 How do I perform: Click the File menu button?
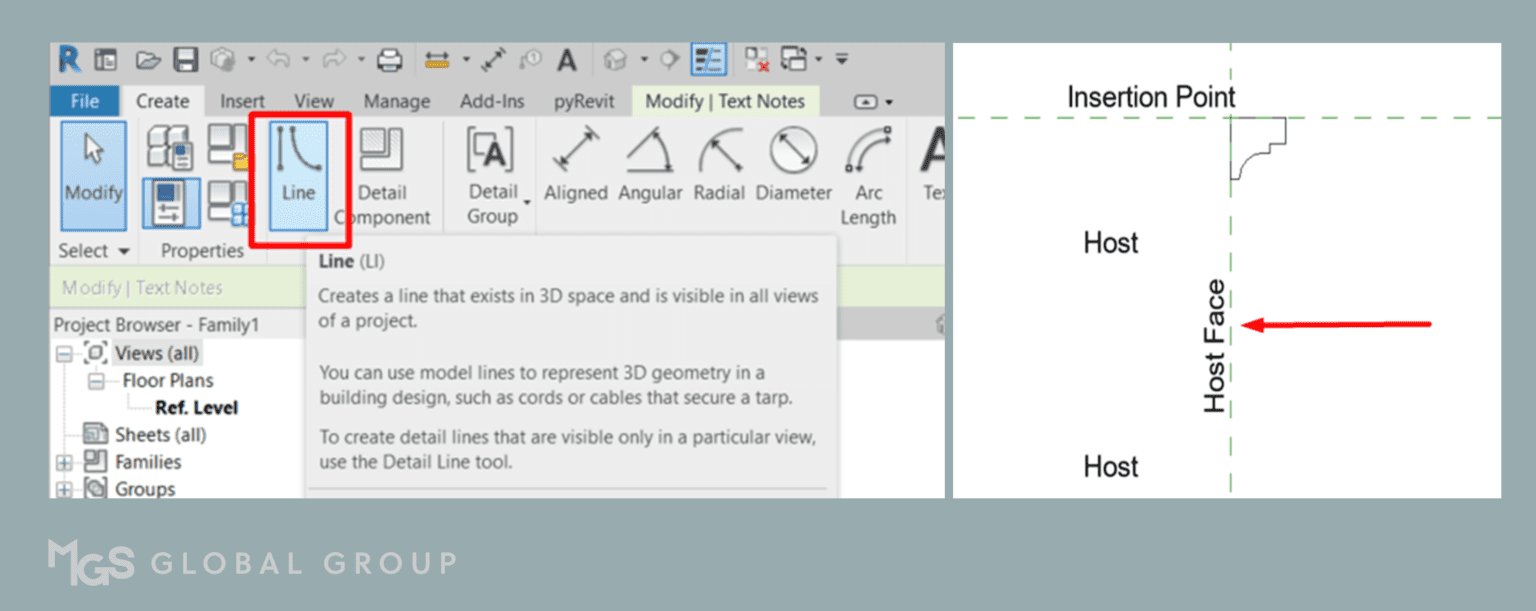point(85,100)
